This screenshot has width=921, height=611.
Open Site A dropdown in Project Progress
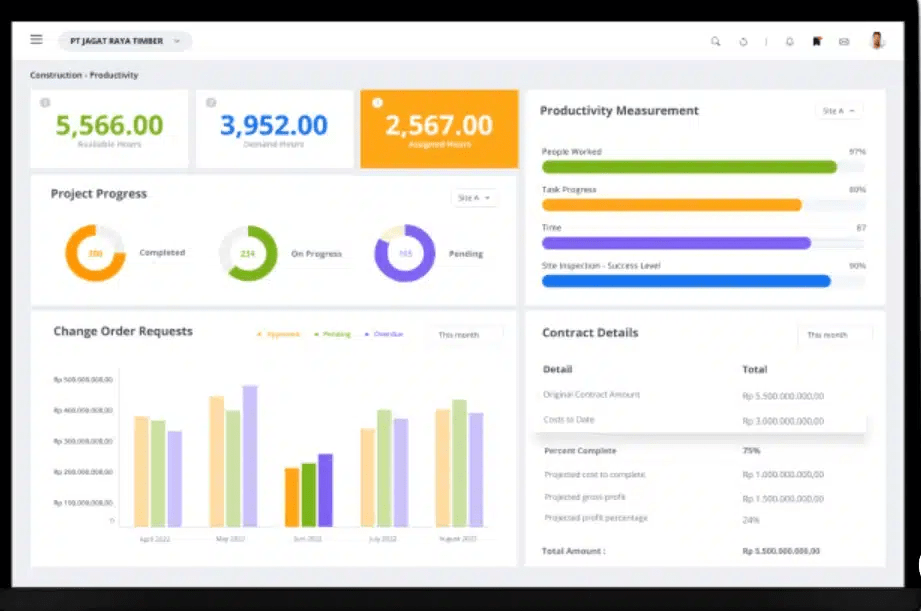[x=474, y=198]
